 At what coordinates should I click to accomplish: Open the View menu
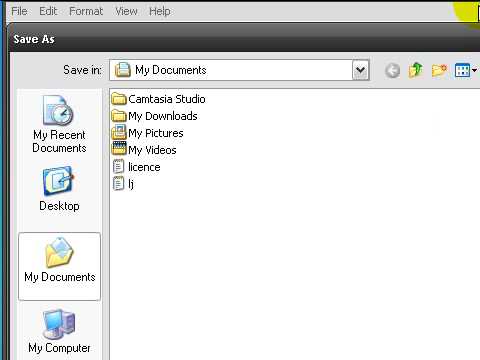[126, 11]
